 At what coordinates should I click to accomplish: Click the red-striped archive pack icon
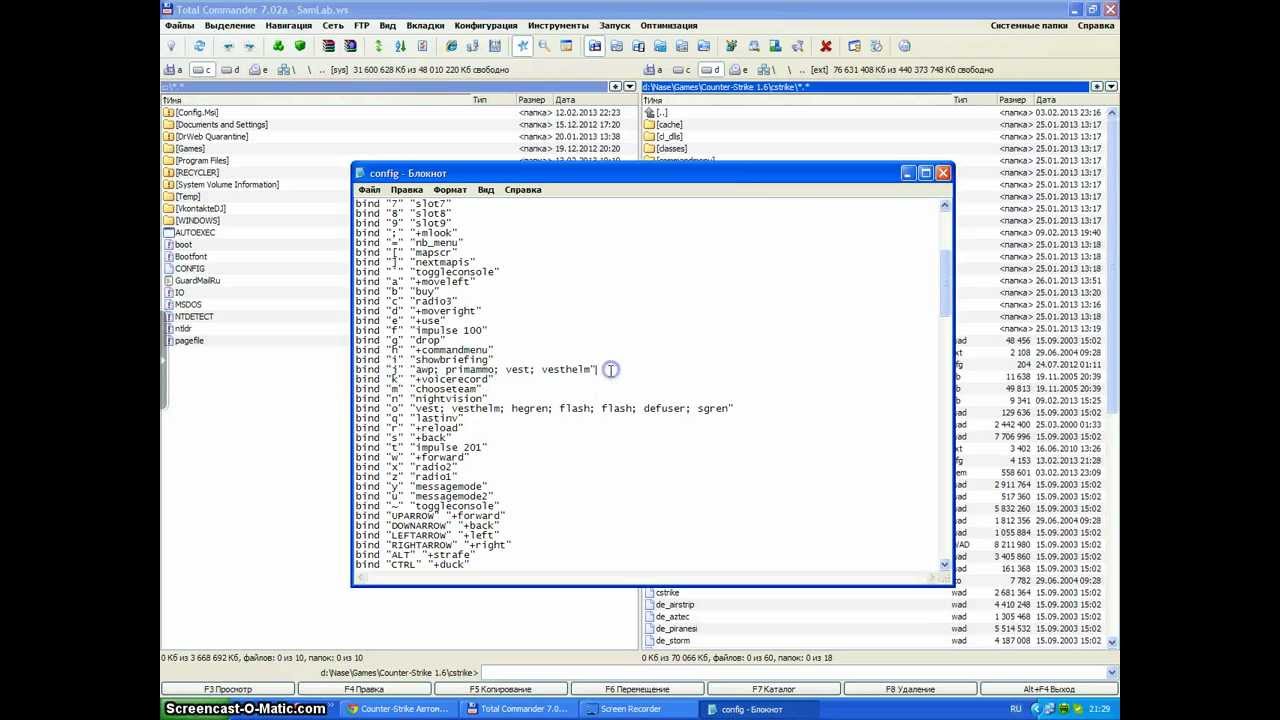(328, 46)
